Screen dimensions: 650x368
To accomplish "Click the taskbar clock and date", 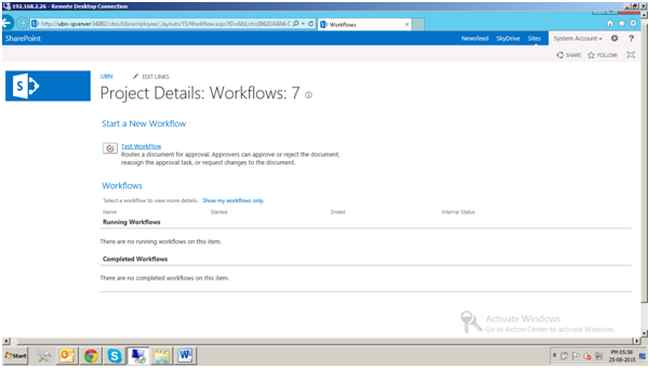I will [x=622, y=356].
